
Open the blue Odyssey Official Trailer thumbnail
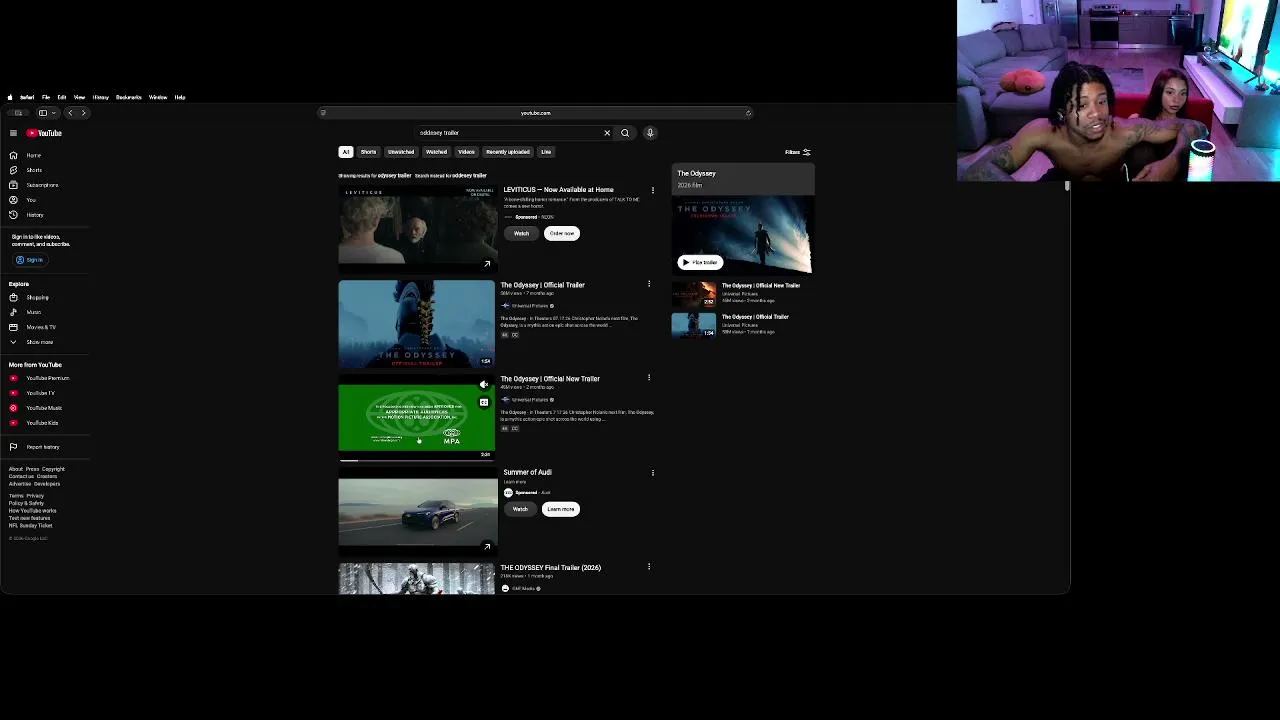pyautogui.click(x=416, y=324)
